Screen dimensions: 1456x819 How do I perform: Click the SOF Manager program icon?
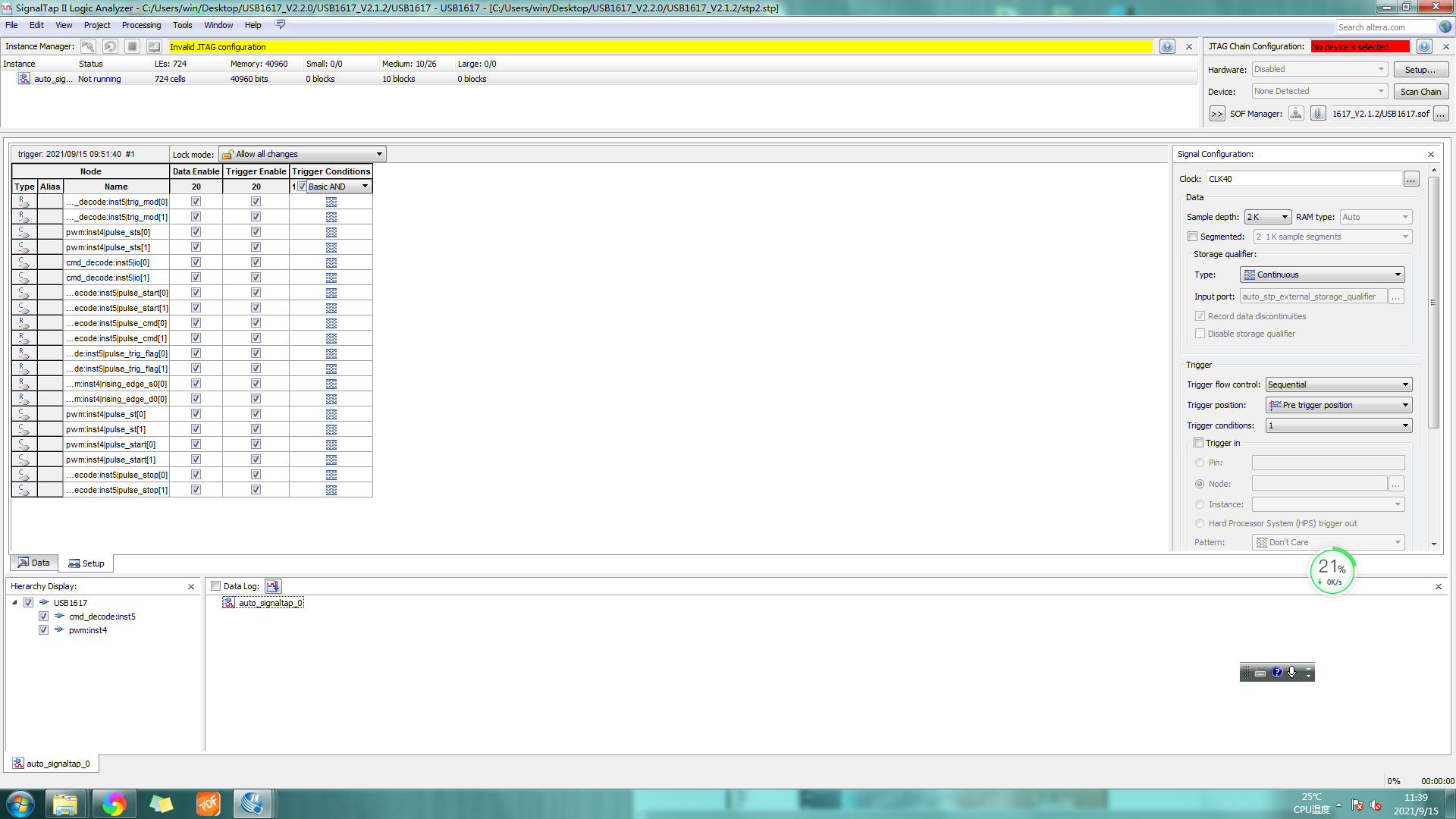point(1296,113)
